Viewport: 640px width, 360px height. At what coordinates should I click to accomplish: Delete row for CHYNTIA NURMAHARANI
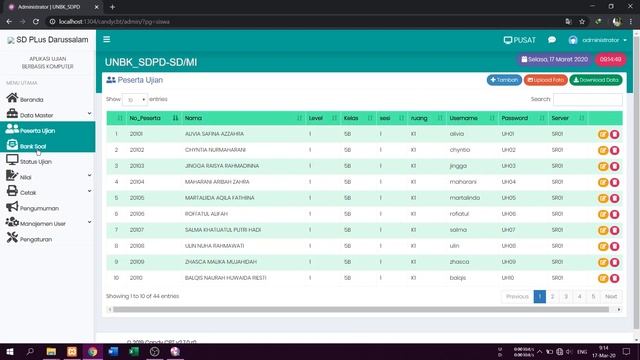click(x=614, y=150)
